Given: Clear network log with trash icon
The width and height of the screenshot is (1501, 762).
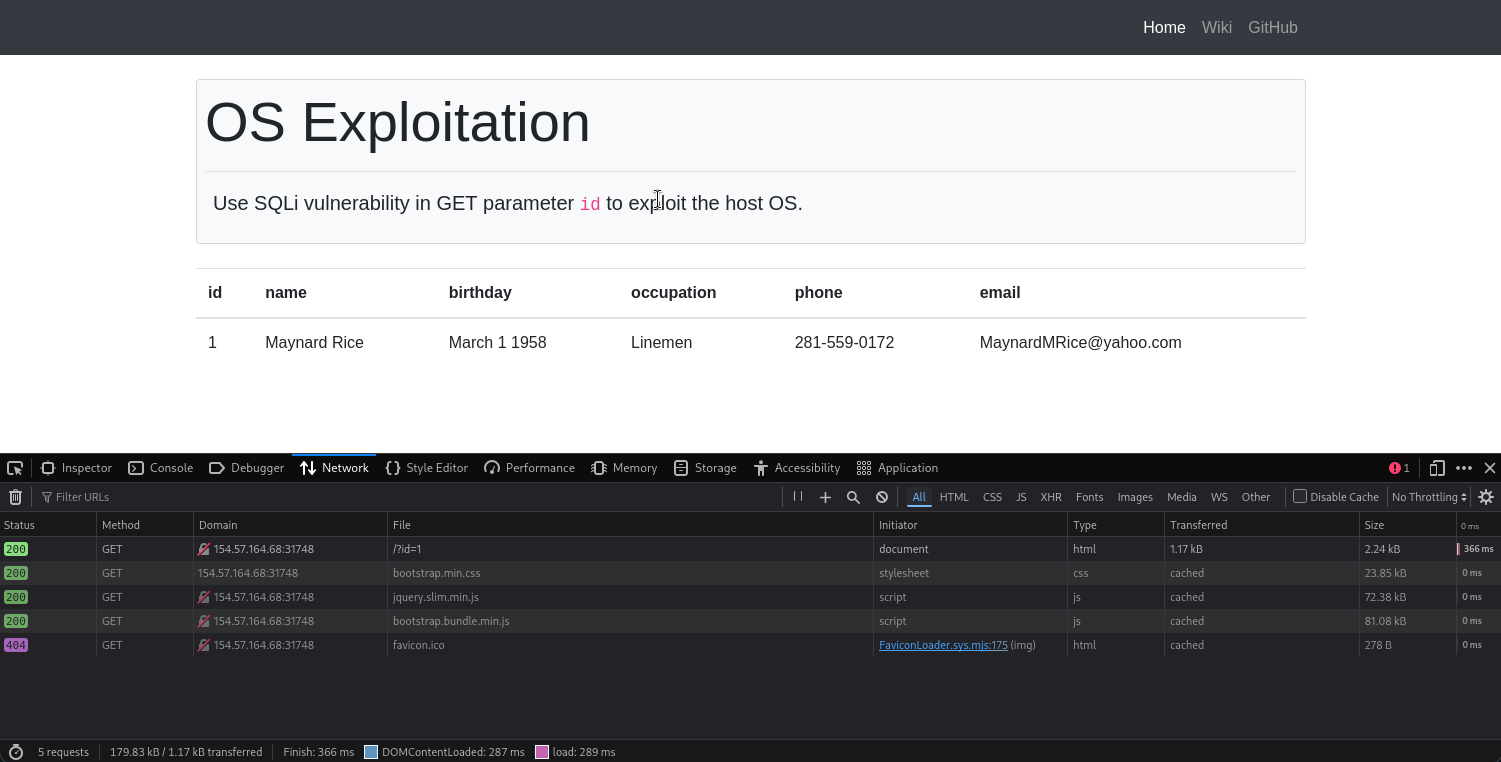Looking at the screenshot, I should click(x=15, y=497).
